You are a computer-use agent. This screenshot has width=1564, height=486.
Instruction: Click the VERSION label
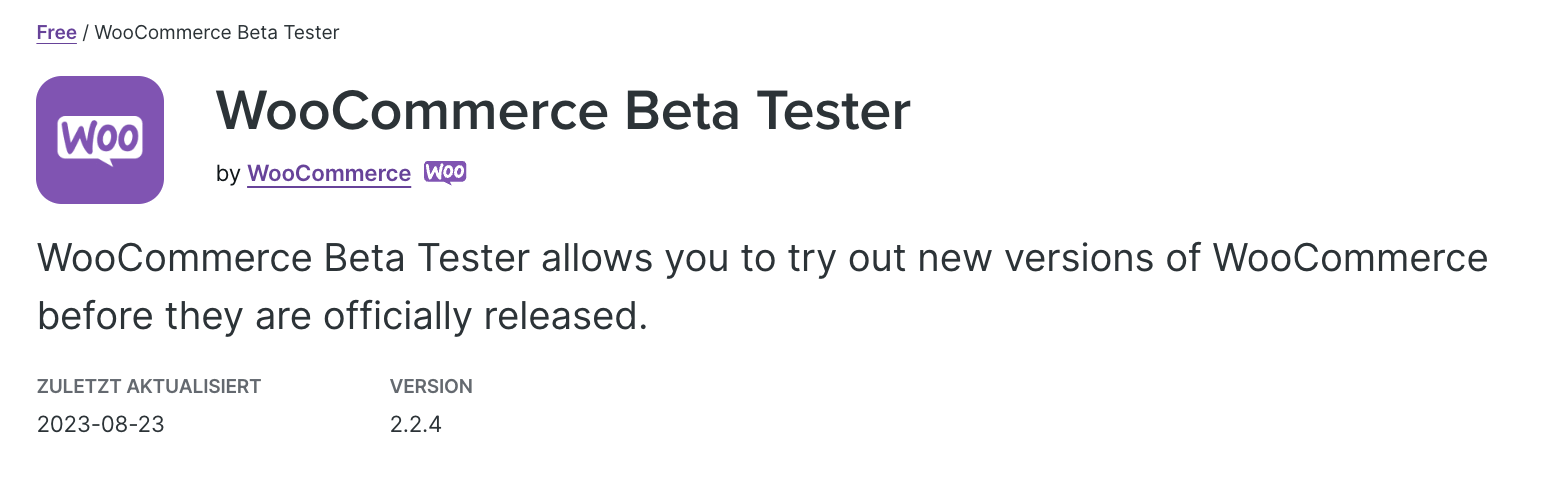tap(431, 386)
